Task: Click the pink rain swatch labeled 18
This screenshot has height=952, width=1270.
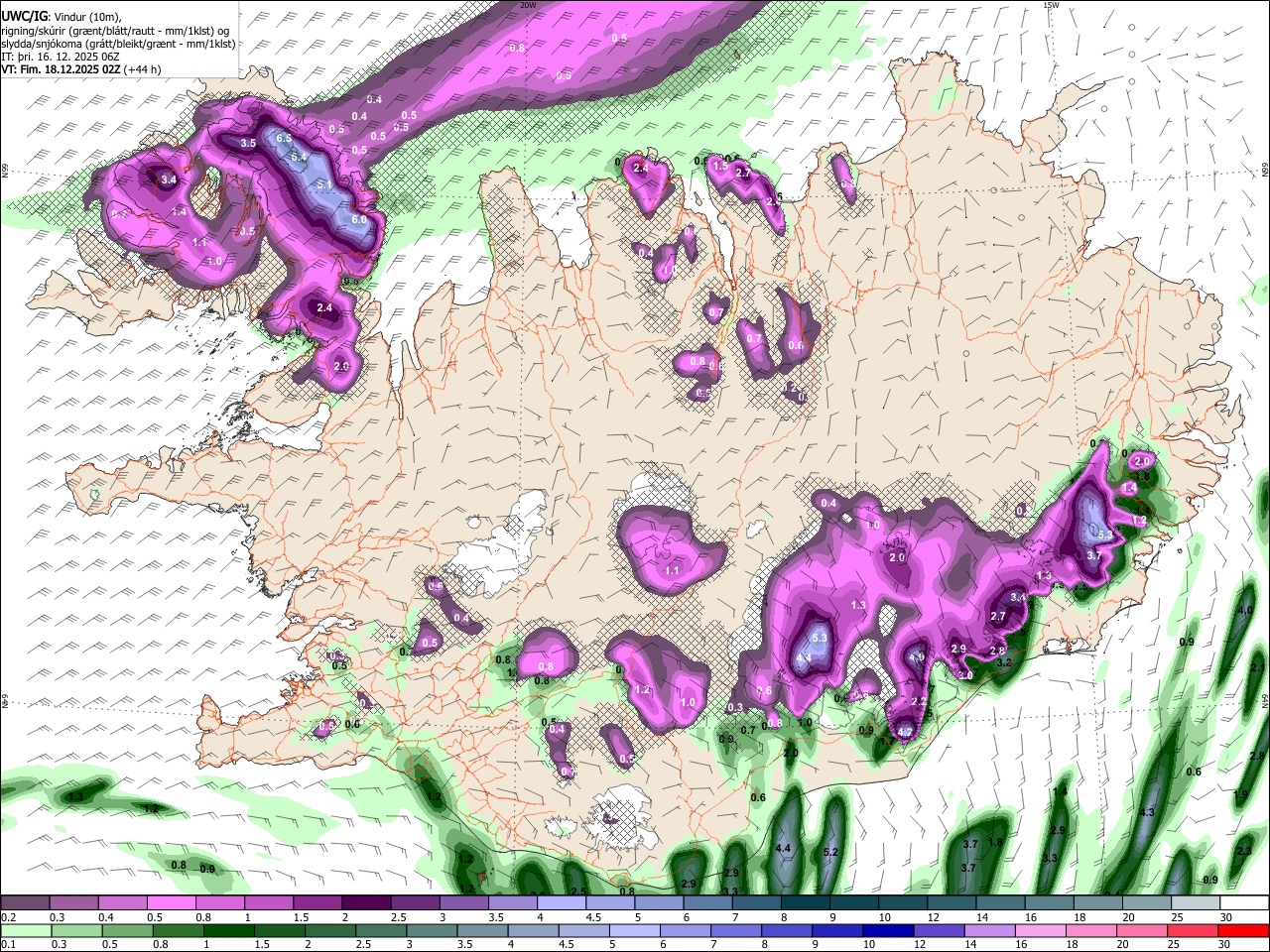Action: coord(1090,930)
